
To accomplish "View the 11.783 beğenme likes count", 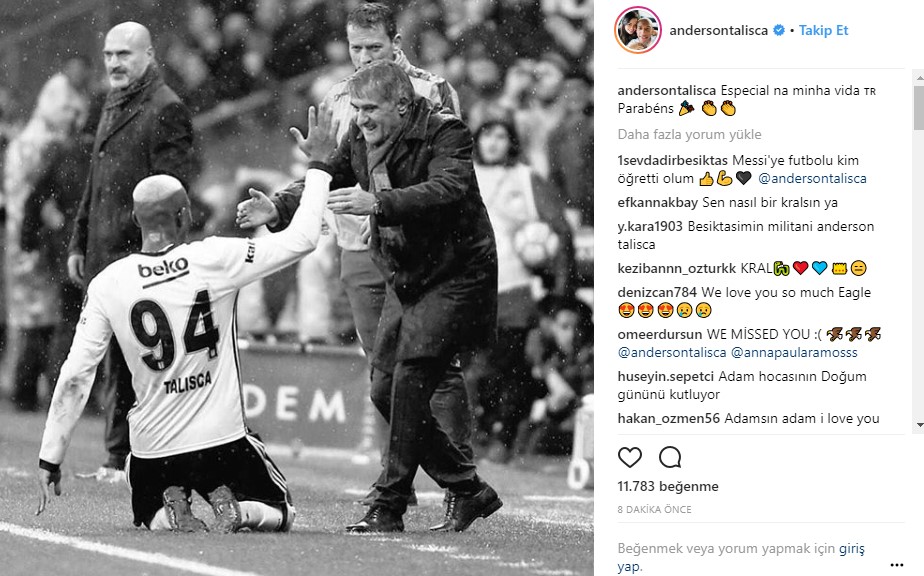I will coord(668,486).
